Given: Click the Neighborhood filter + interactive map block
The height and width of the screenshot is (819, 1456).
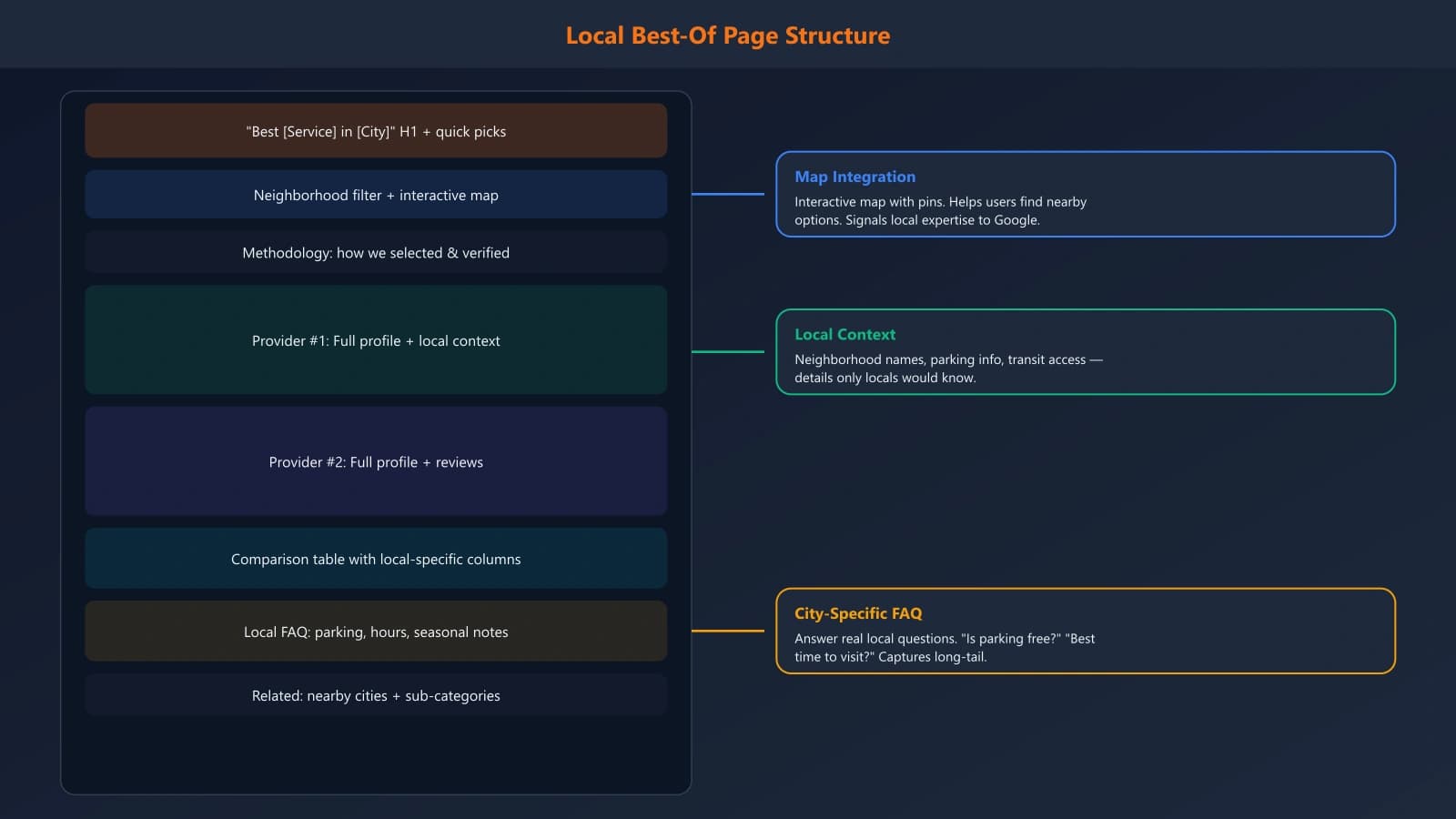Looking at the screenshot, I should point(375,194).
